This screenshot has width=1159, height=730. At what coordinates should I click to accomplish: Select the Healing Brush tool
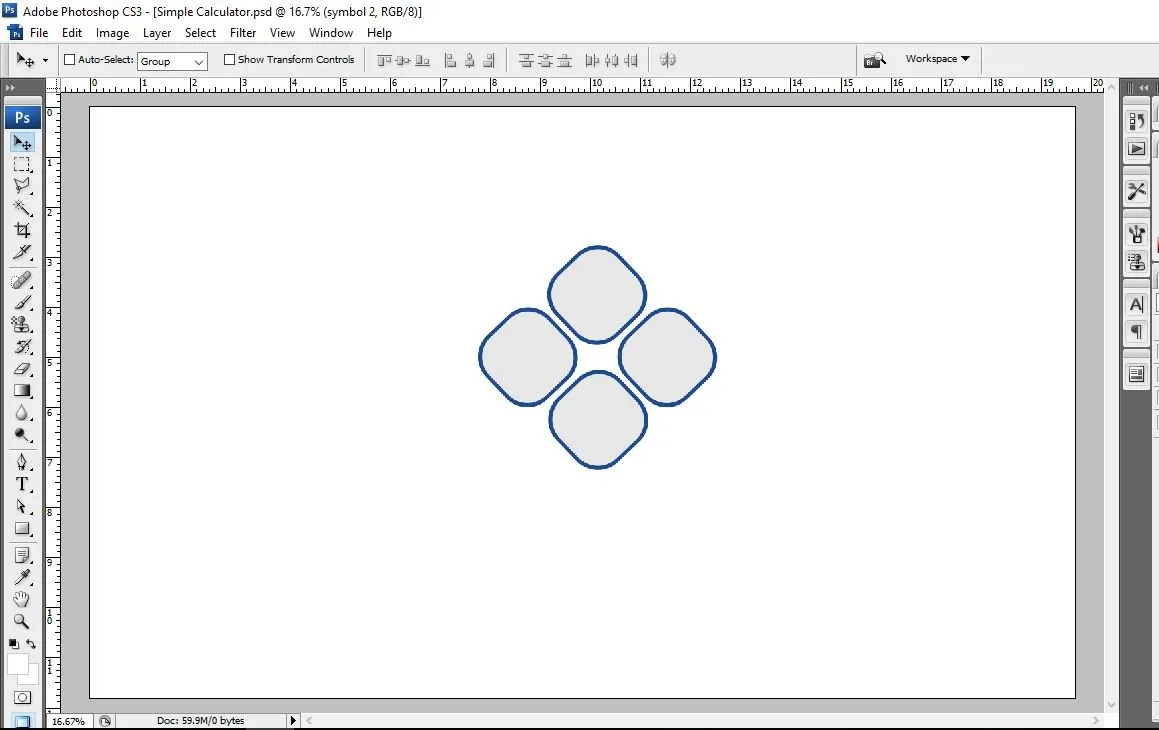point(22,281)
